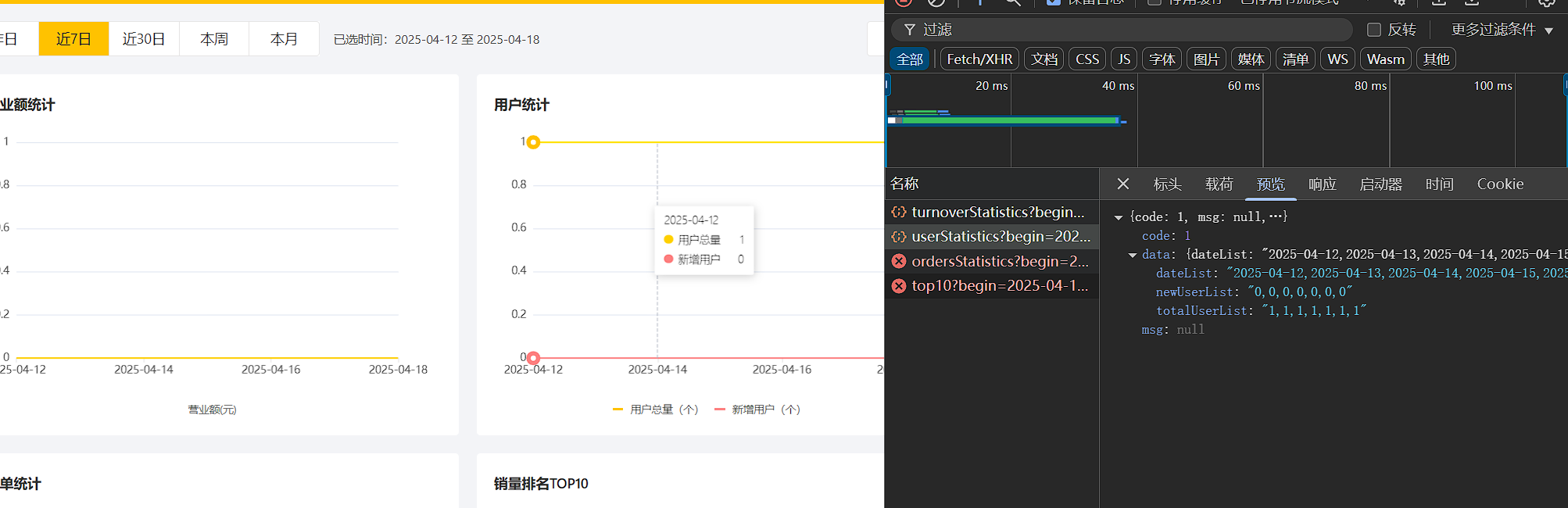This screenshot has height=508, width=1568.
Task: Click the userStatistics JSON type icon
Action: [899, 236]
